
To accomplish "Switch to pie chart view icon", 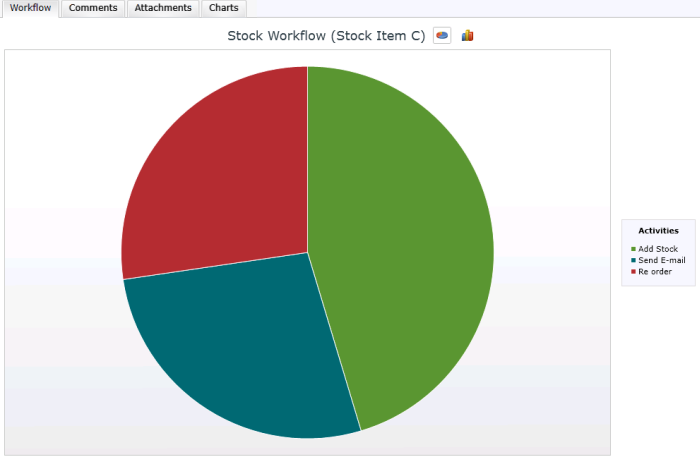I will [x=442, y=35].
